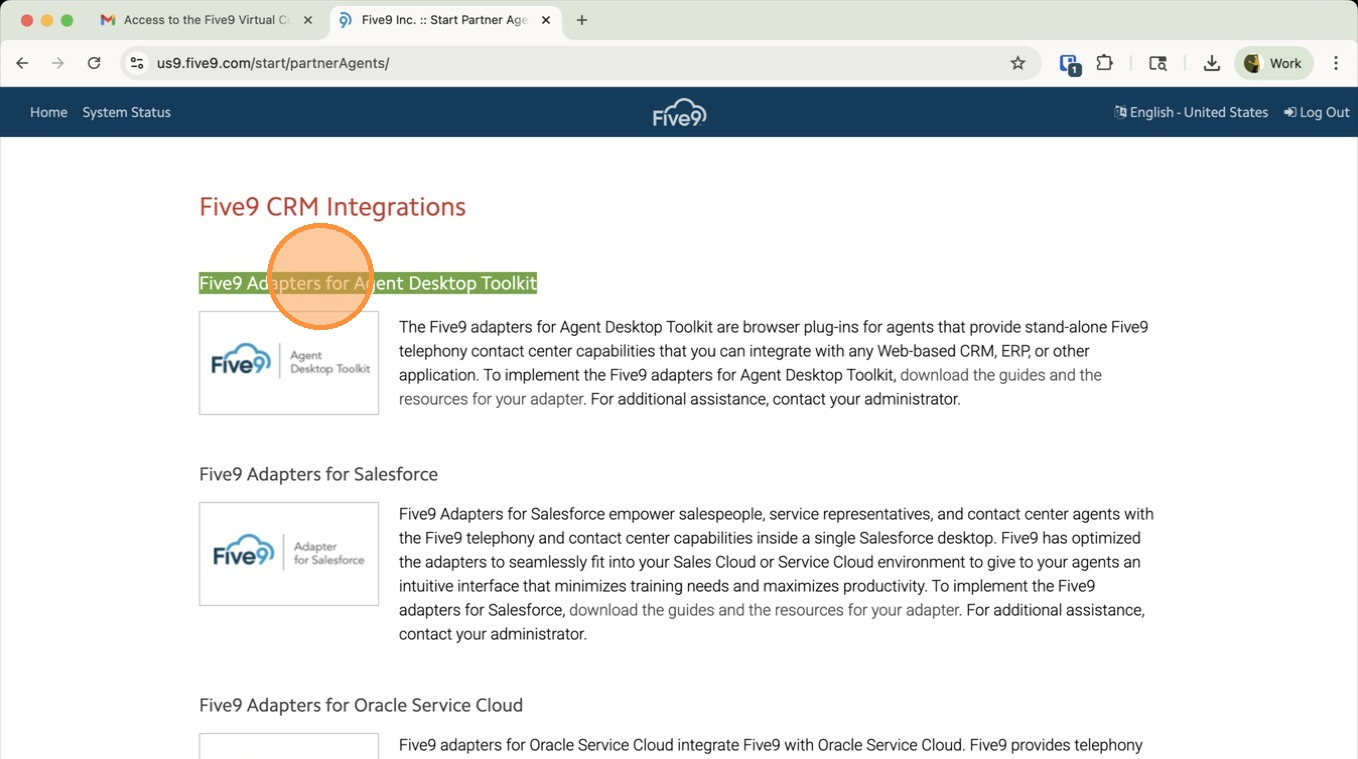
Task: Close the Five9 Inc. Start Partner tab
Action: [546, 20]
